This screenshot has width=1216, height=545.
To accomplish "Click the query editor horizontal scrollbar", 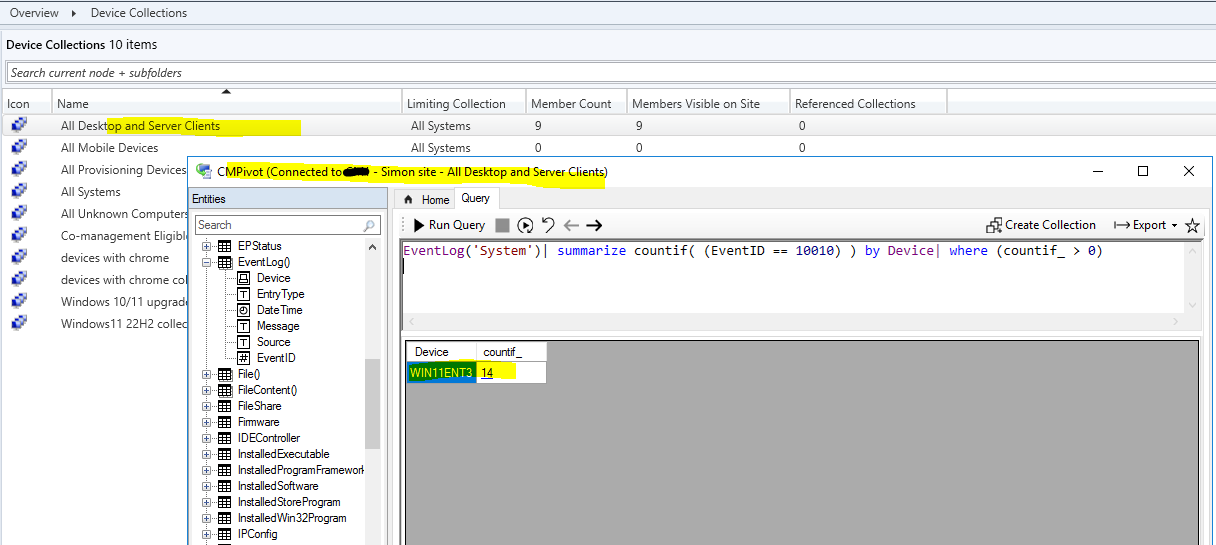I will point(793,322).
